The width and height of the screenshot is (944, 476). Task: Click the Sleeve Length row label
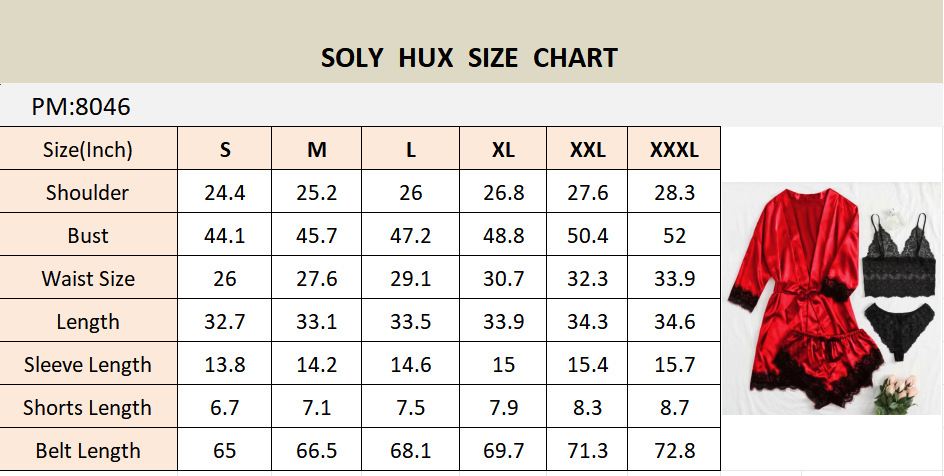click(88, 365)
